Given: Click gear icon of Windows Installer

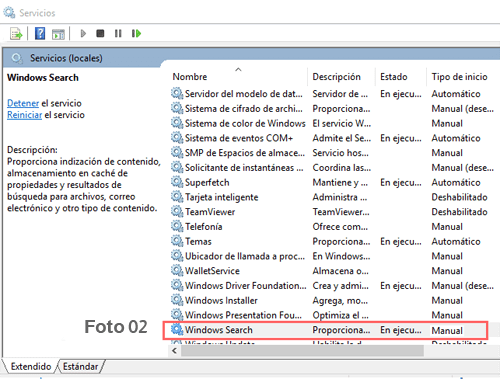Looking at the screenshot, I should pyautogui.click(x=177, y=300).
